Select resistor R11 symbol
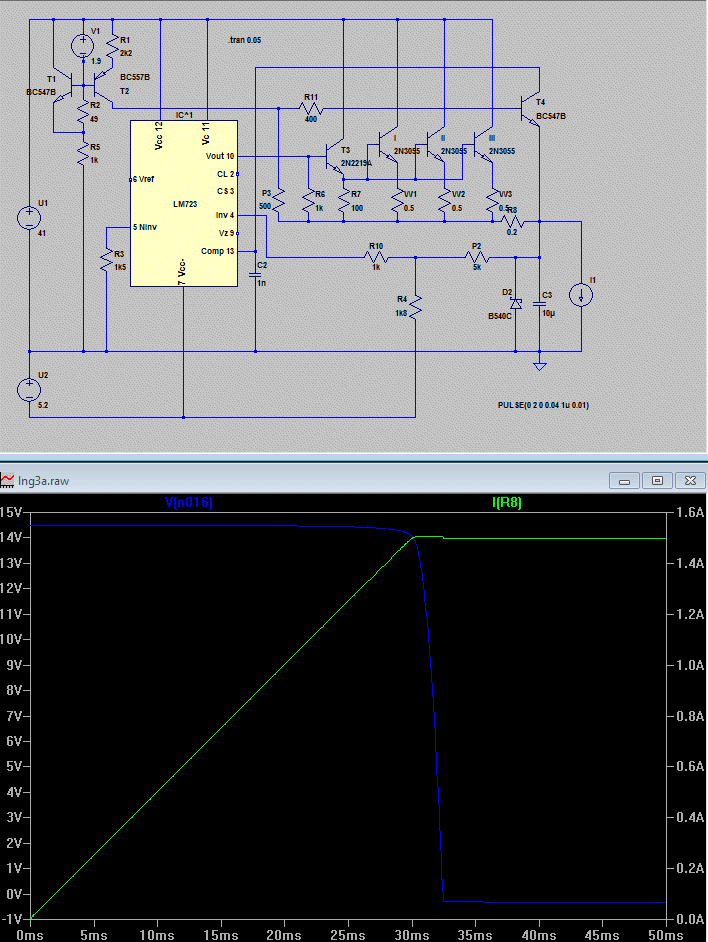This screenshot has width=708, height=942. pyautogui.click(x=311, y=109)
